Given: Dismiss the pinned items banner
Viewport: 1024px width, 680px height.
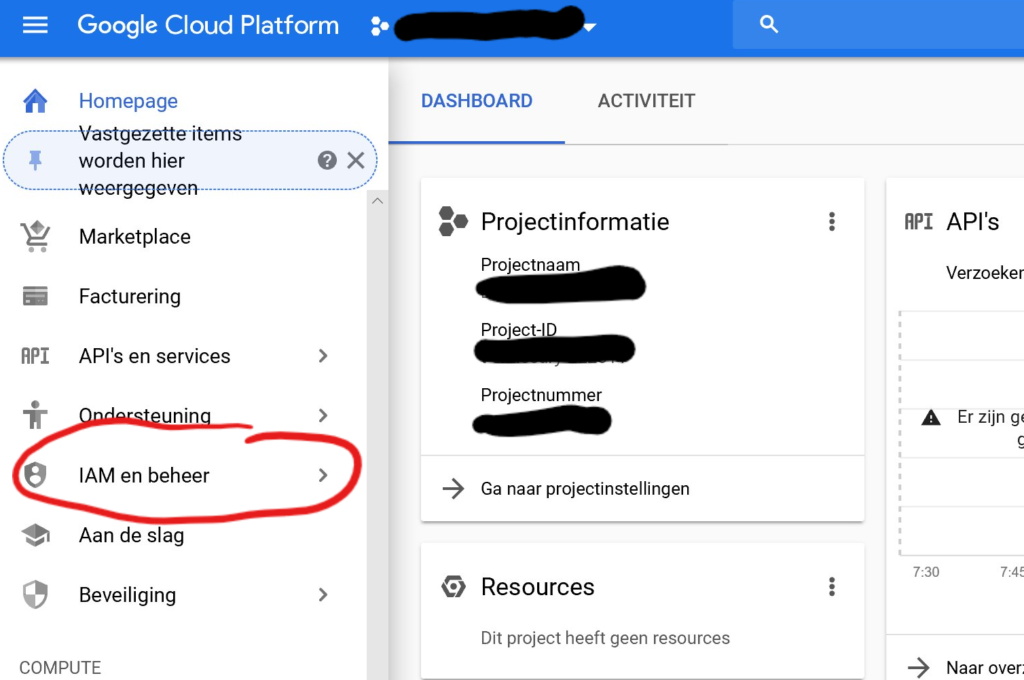Looking at the screenshot, I should 356,160.
